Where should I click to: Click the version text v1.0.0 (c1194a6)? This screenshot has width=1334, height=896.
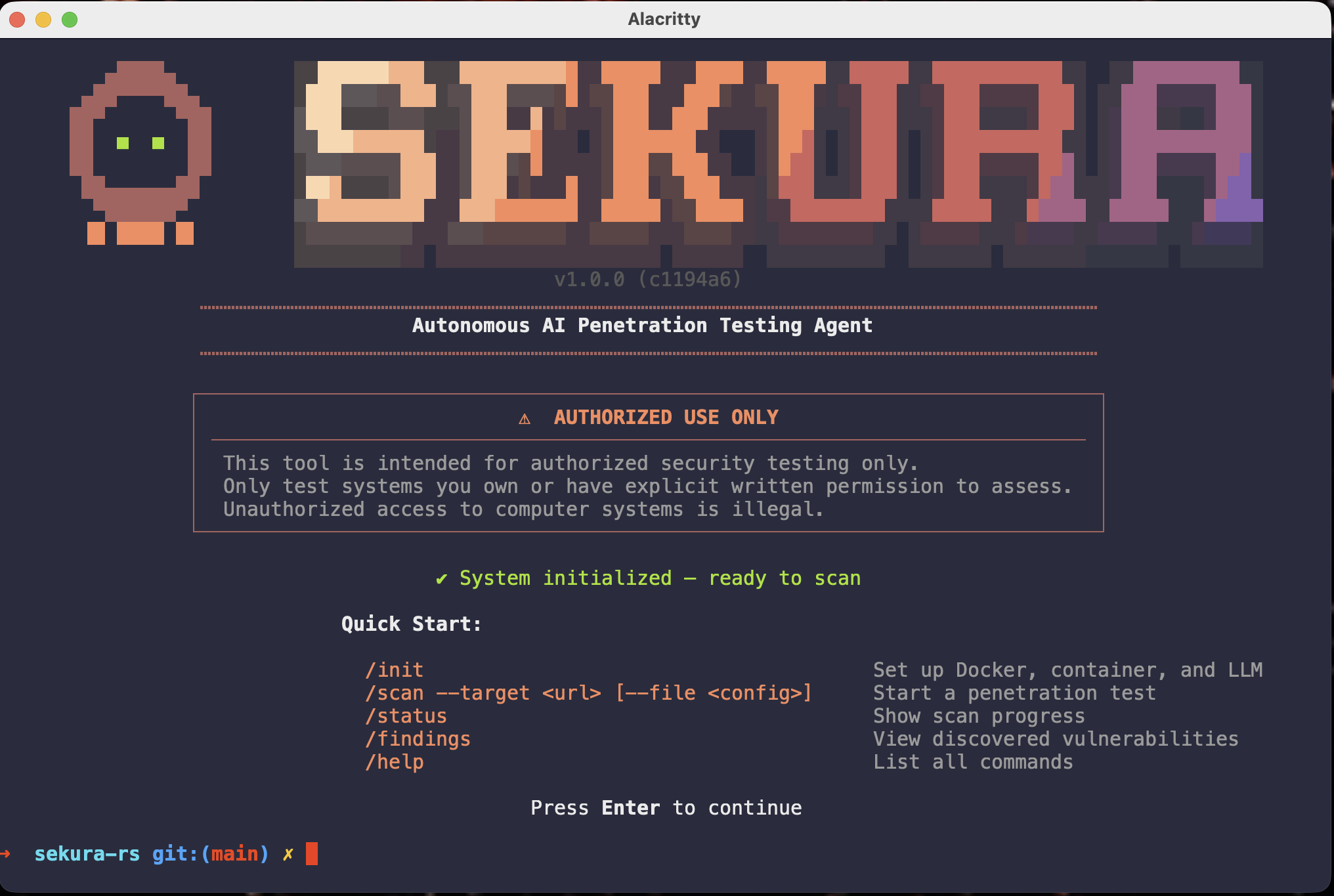[x=647, y=280]
